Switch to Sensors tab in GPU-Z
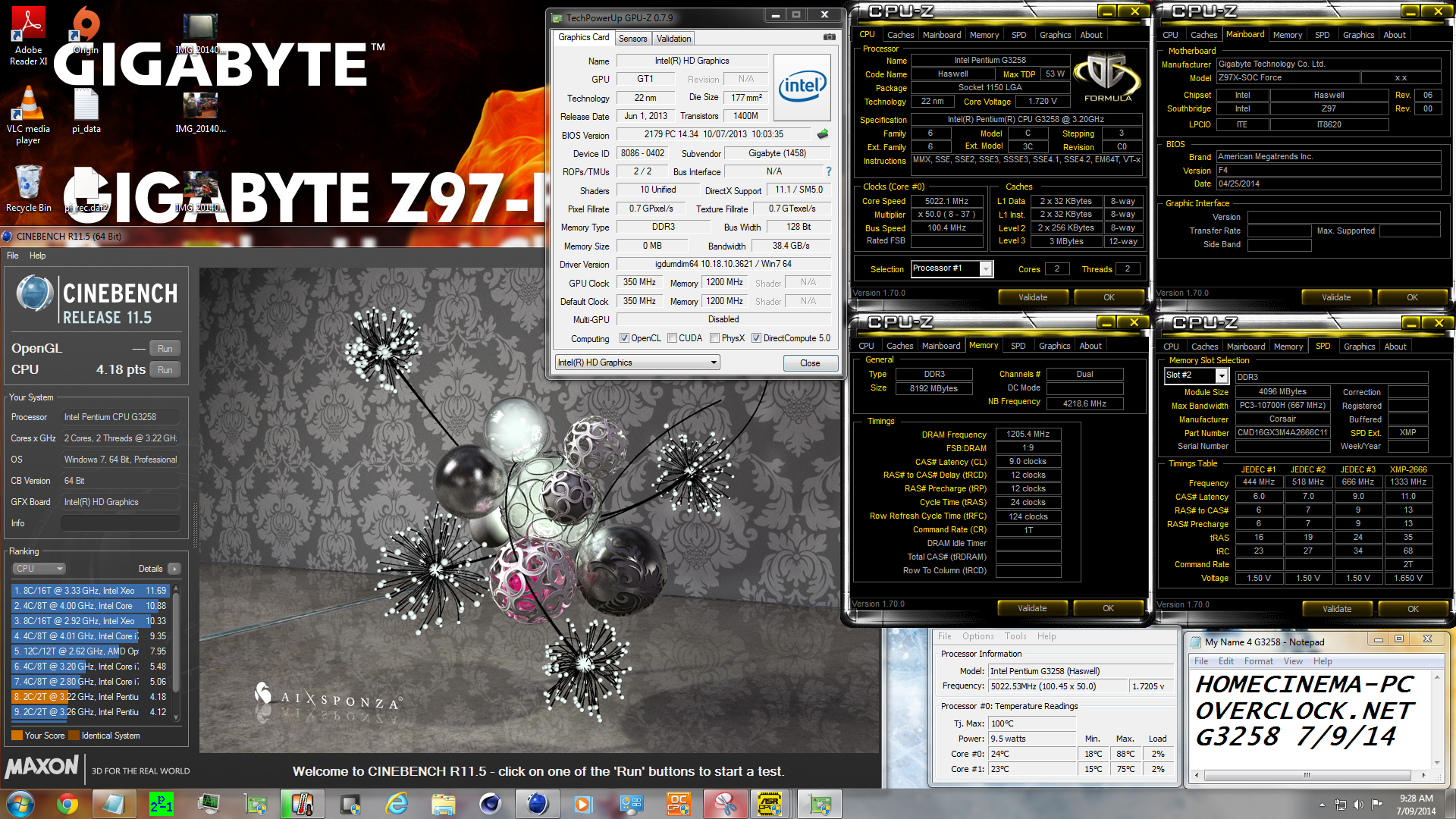The image size is (1456, 819). (632, 39)
